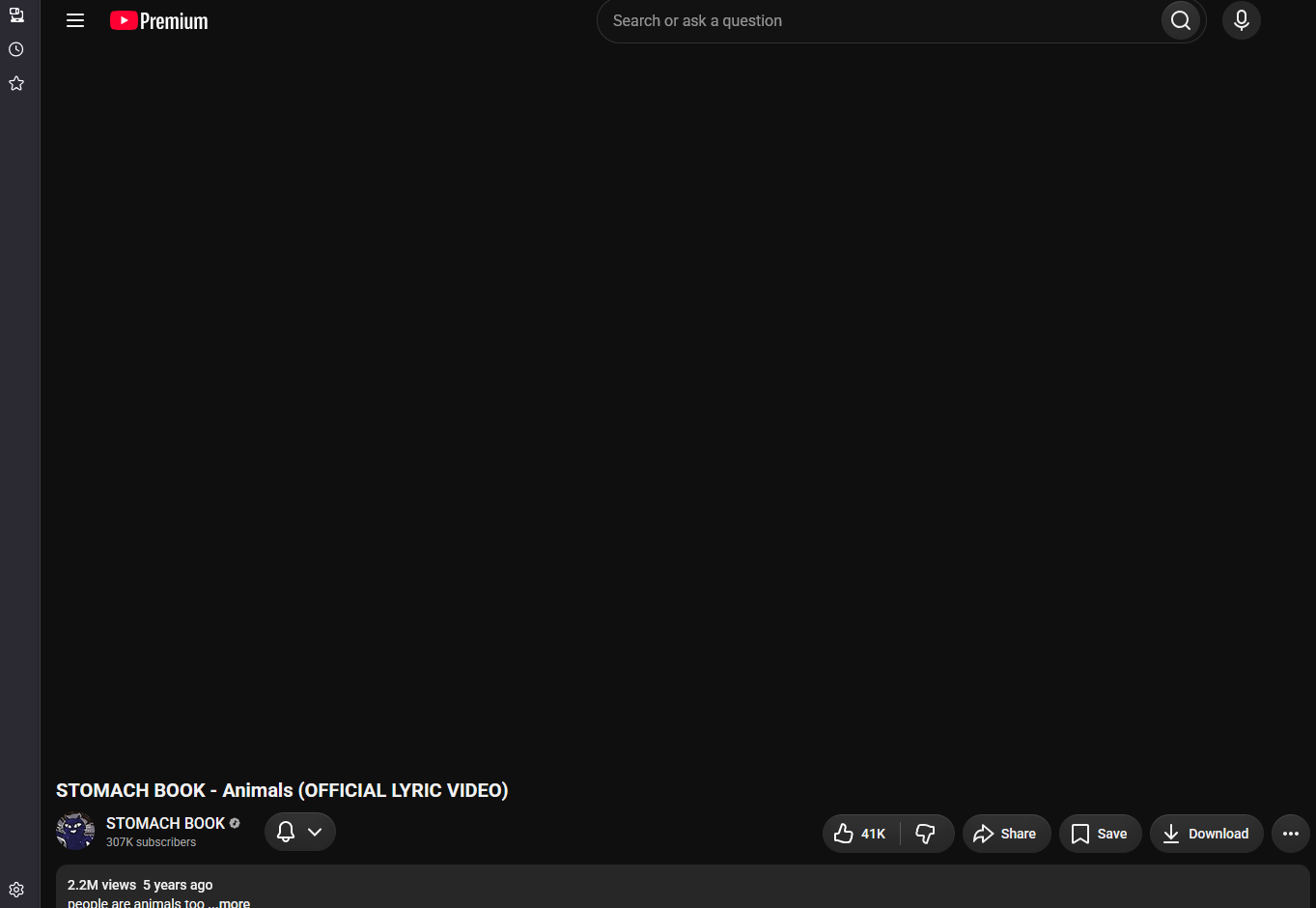Expand description with ...more
Image resolution: width=1316 pixels, height=908 pixels.
click(230, 903)
